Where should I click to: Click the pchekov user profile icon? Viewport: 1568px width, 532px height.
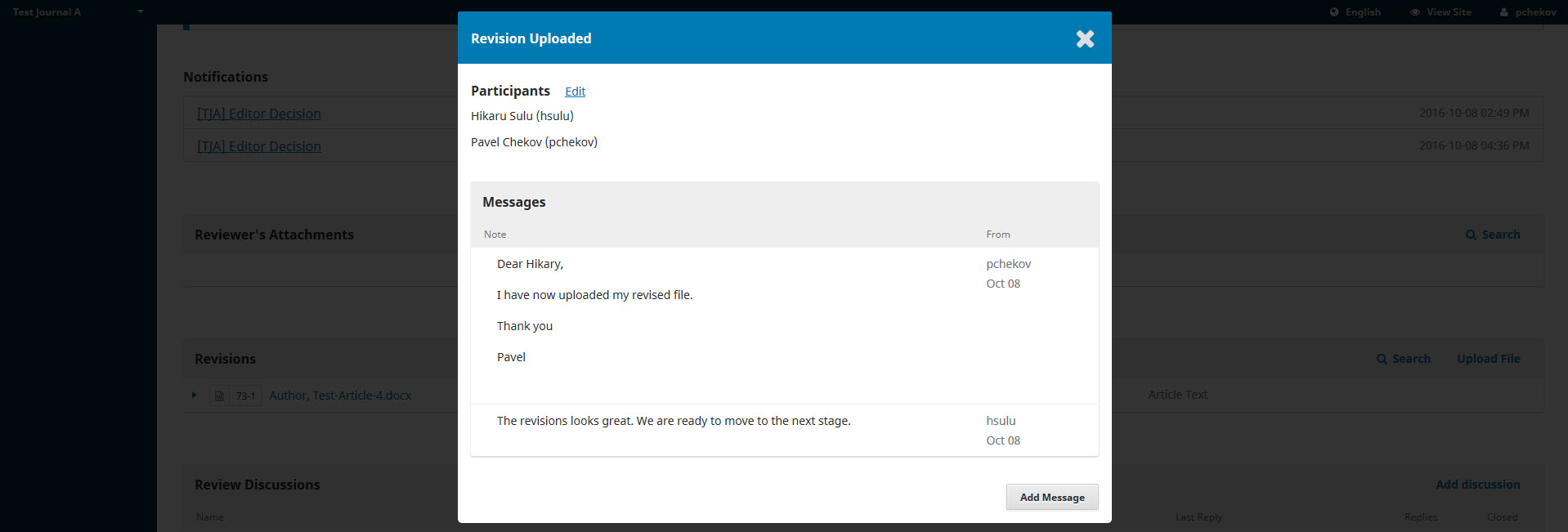[x=1503, y=12]
